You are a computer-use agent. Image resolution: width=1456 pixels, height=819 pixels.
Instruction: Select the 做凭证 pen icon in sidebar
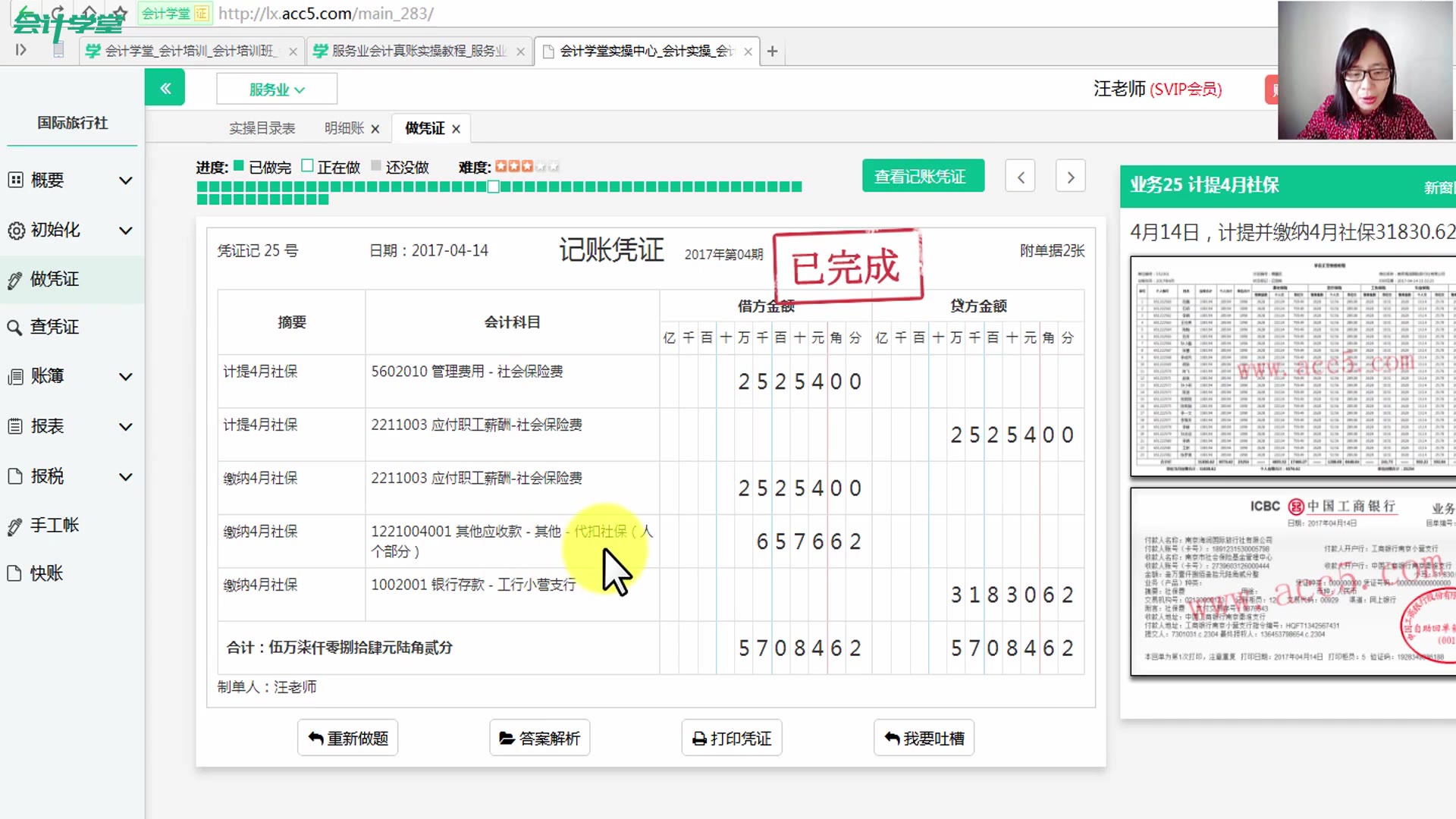17,279
